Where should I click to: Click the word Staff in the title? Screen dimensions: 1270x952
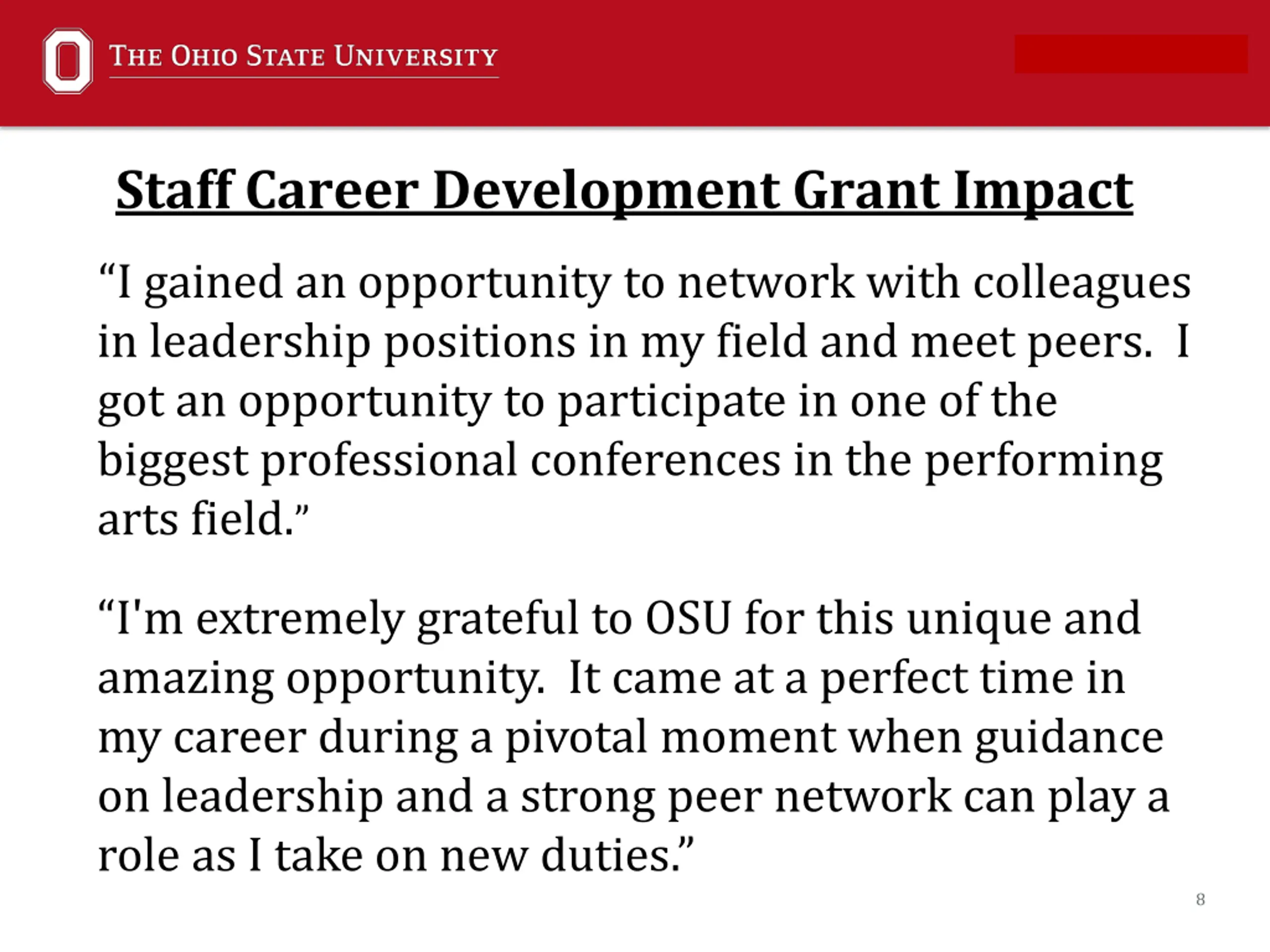176,190
